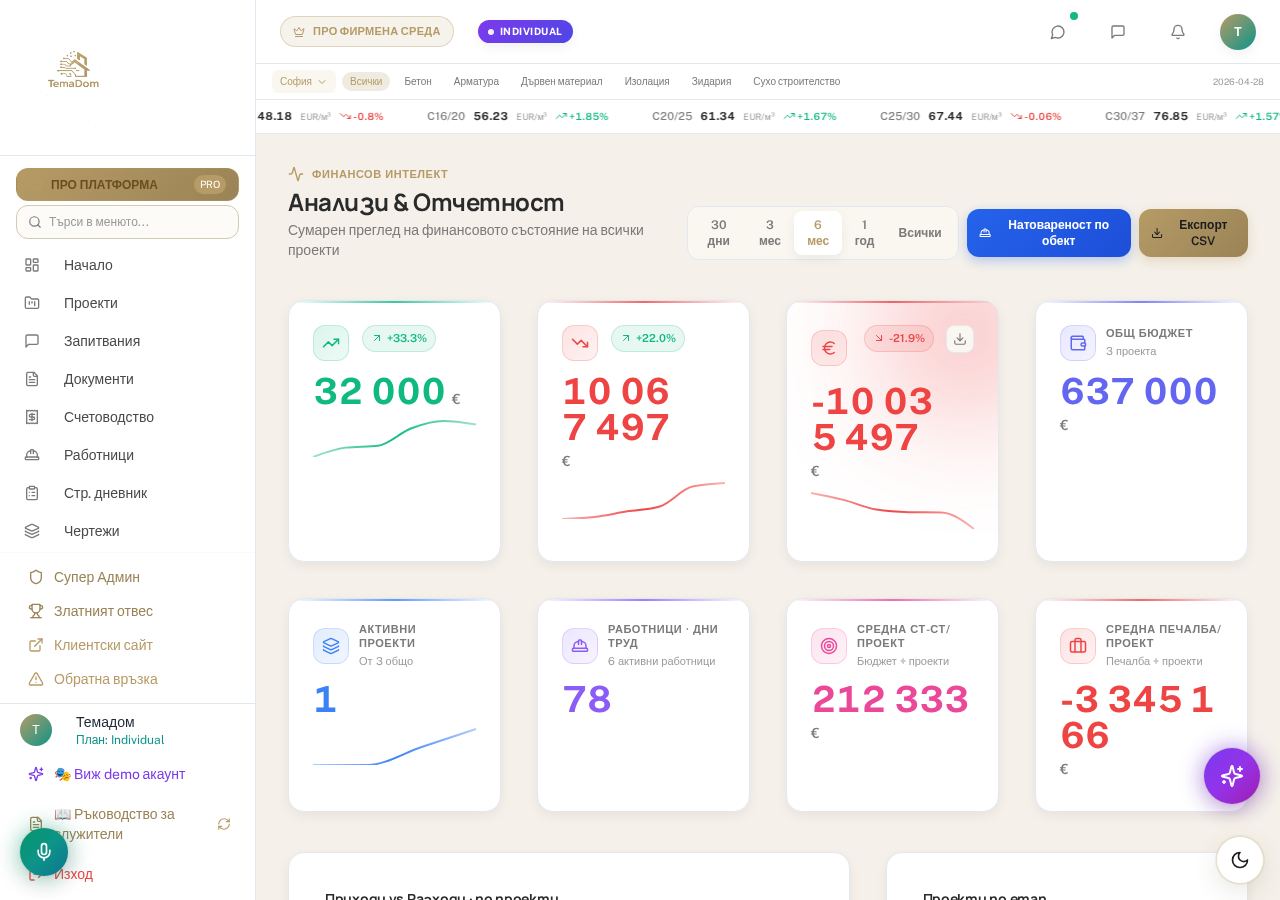Click the Работници · дни труд value 78
This screenshot has height=900, width=1280.
(x=587, y=699)
